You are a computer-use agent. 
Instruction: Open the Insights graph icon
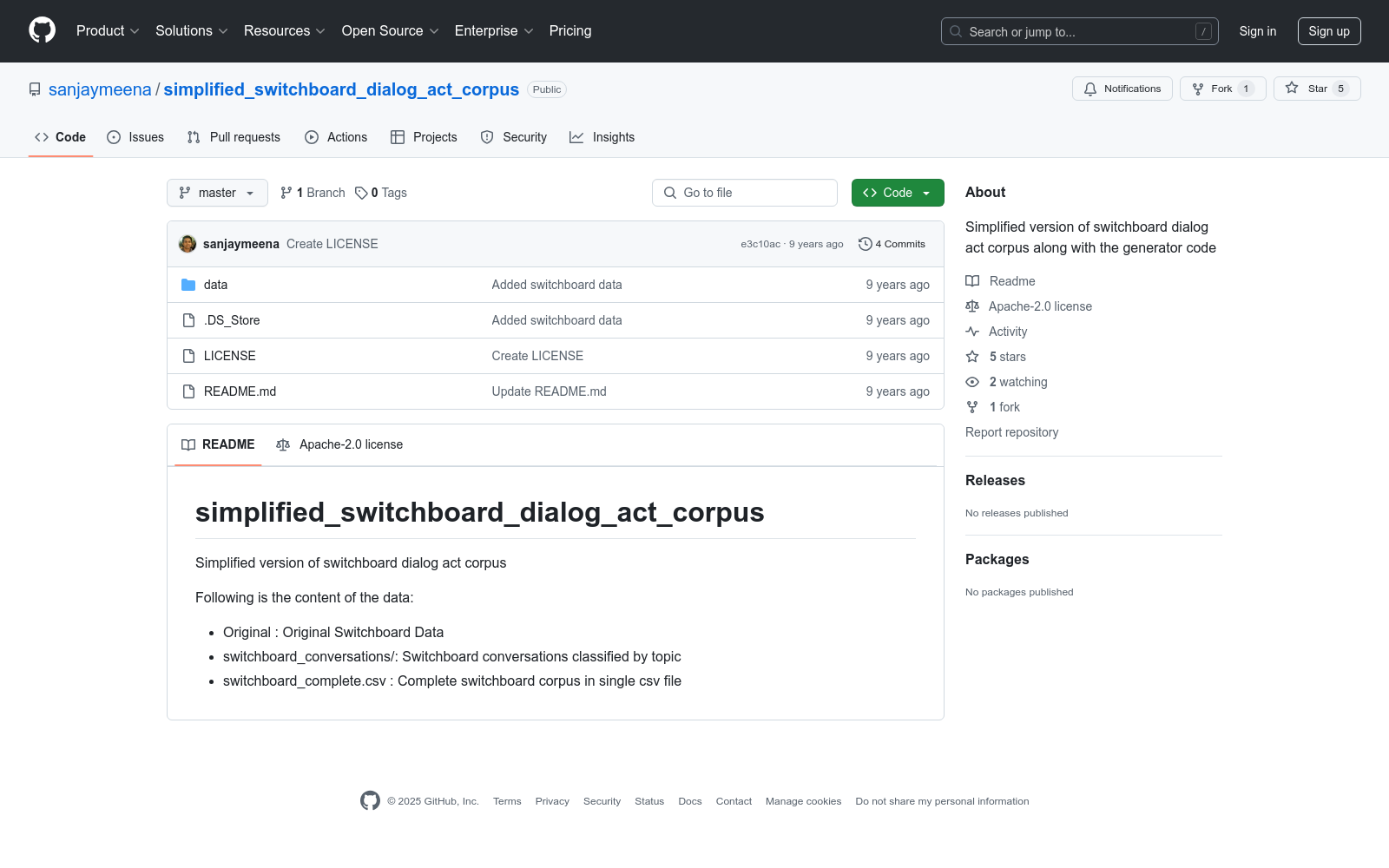[576, 137]
